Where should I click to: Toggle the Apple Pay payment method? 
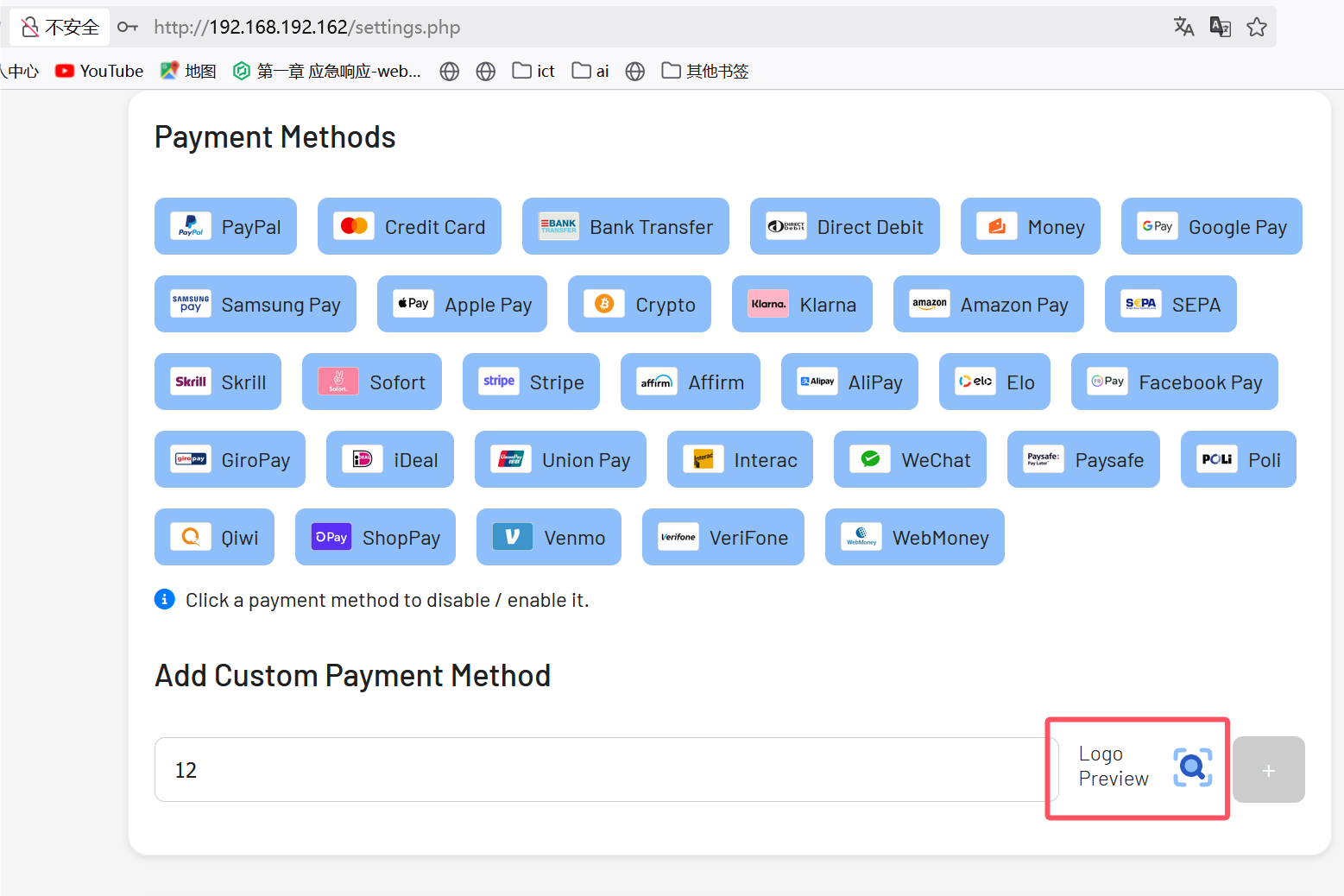[462, 304]
